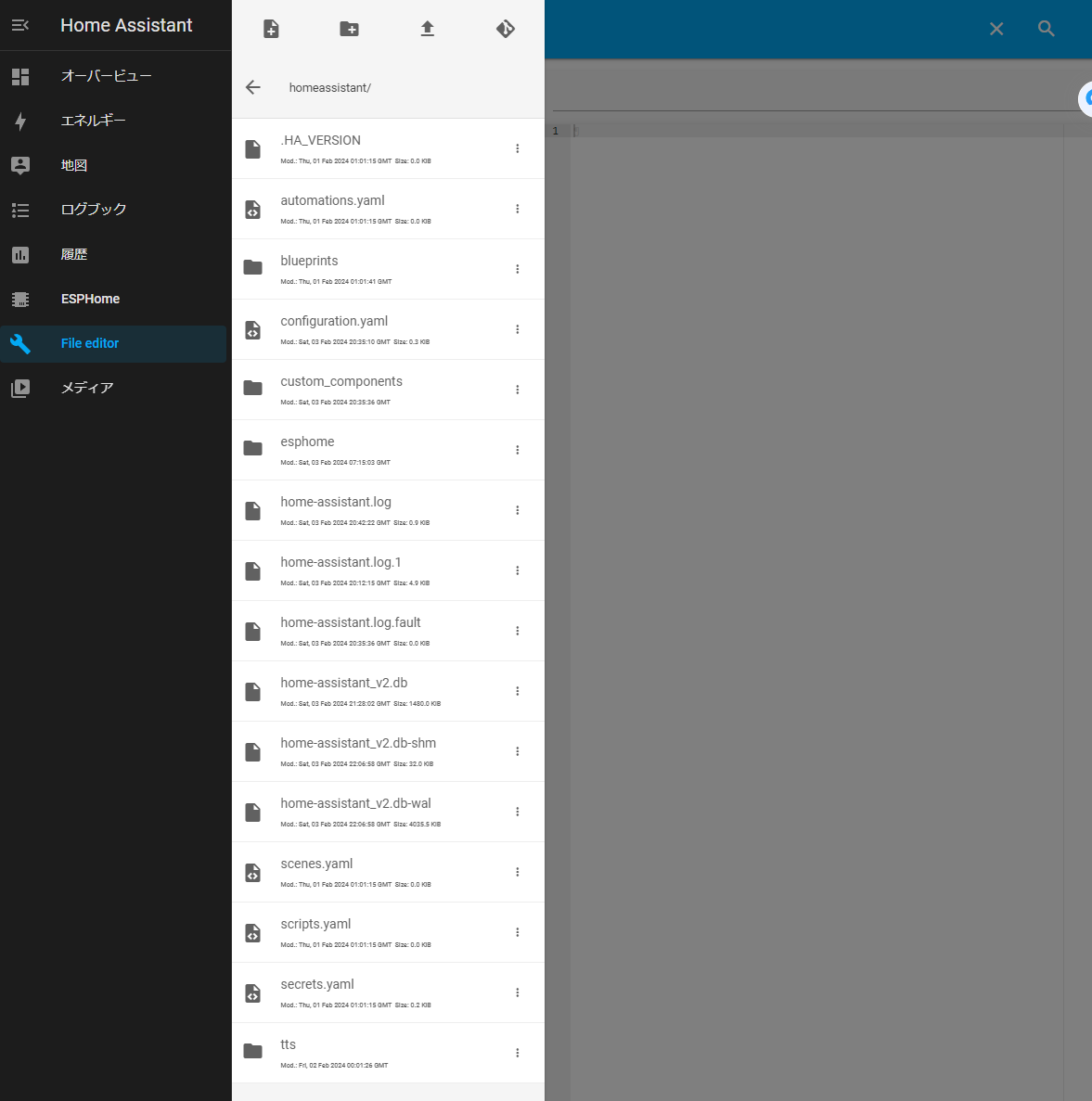Viewport: 1092px width, 1101px height.
Task: Click the upload file icon
Action: coord(427,29)
